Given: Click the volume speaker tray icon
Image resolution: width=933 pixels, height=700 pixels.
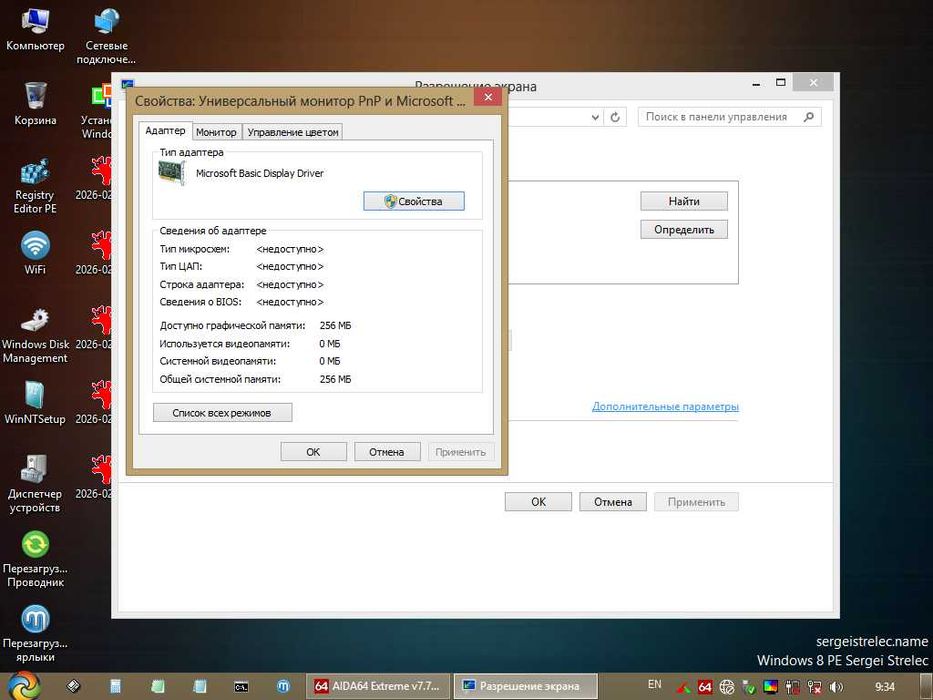Looking at the screenshot, I should point(836,687).
